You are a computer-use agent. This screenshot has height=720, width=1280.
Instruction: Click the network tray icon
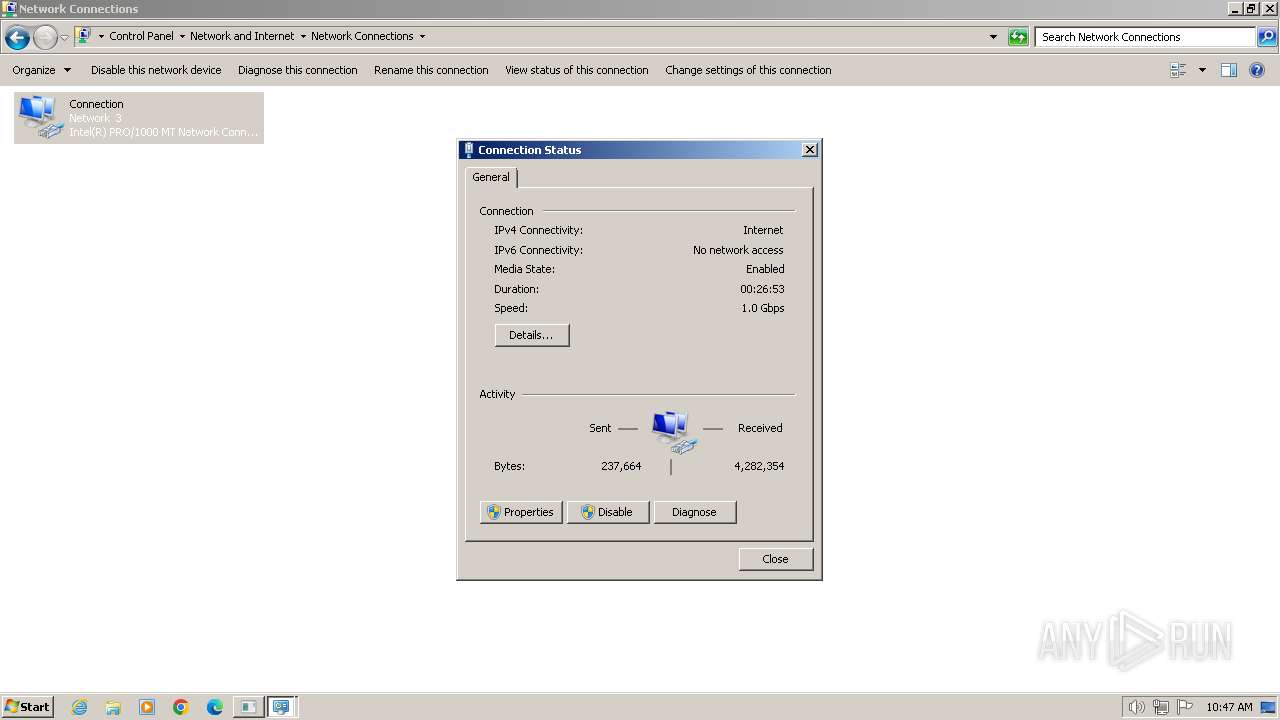(x=1161, y=707)
